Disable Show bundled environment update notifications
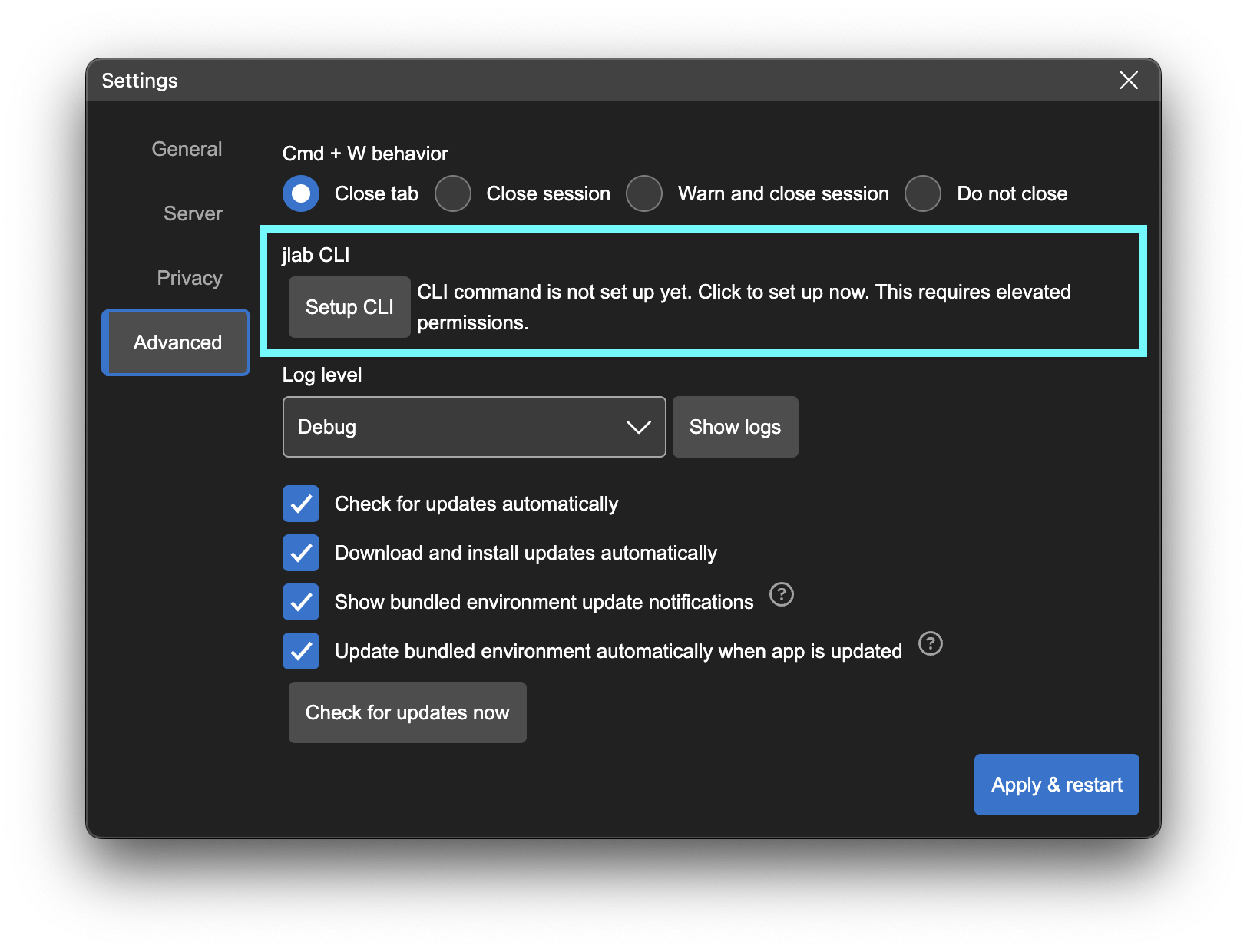 click(x=301, y=602)
